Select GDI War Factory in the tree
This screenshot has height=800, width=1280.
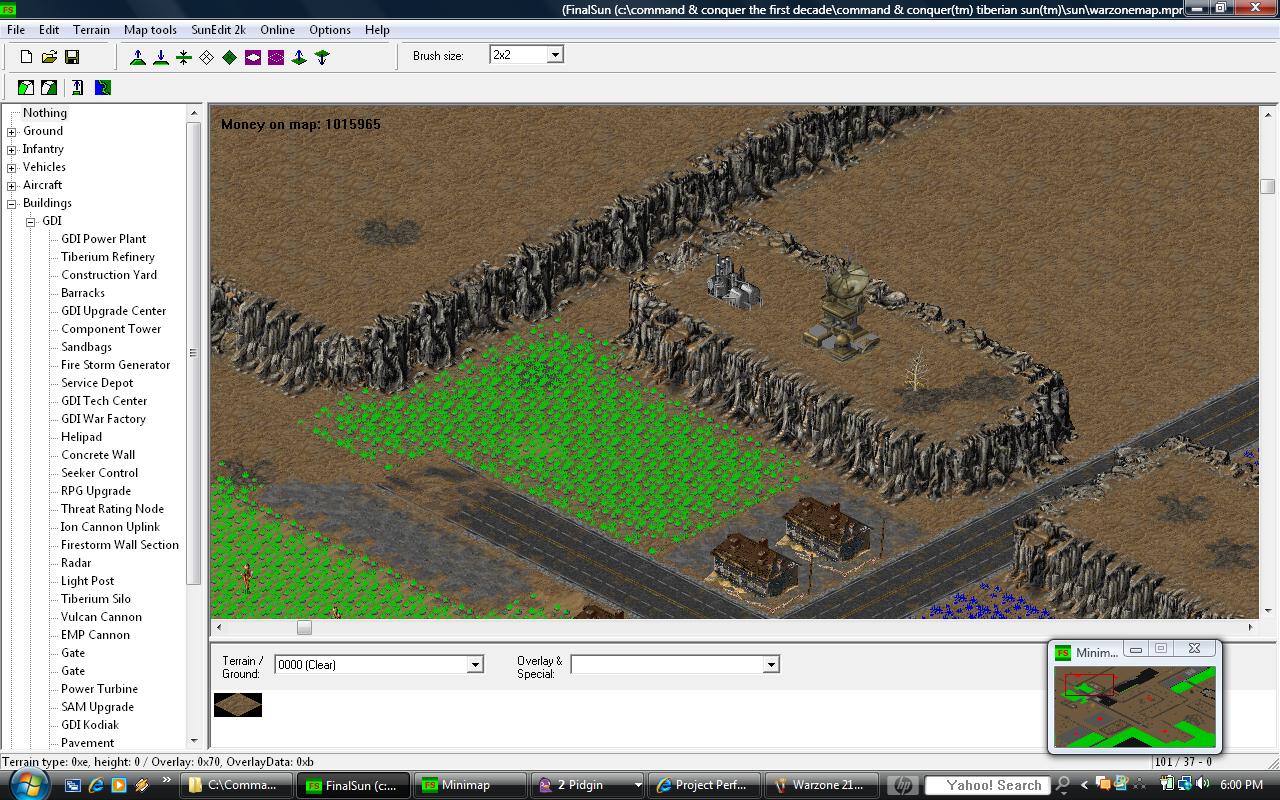[x=104, y=419]
